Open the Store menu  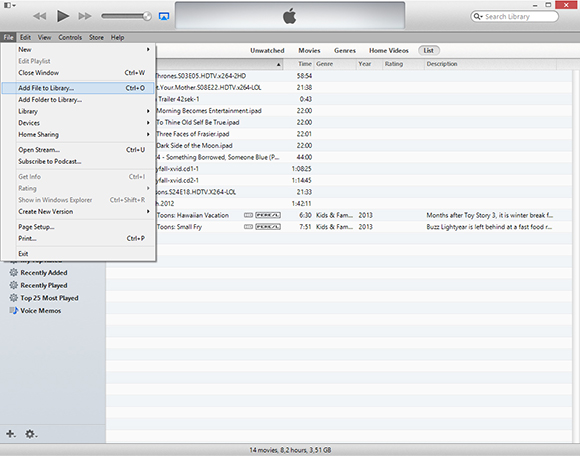click(x=96, y=37)
